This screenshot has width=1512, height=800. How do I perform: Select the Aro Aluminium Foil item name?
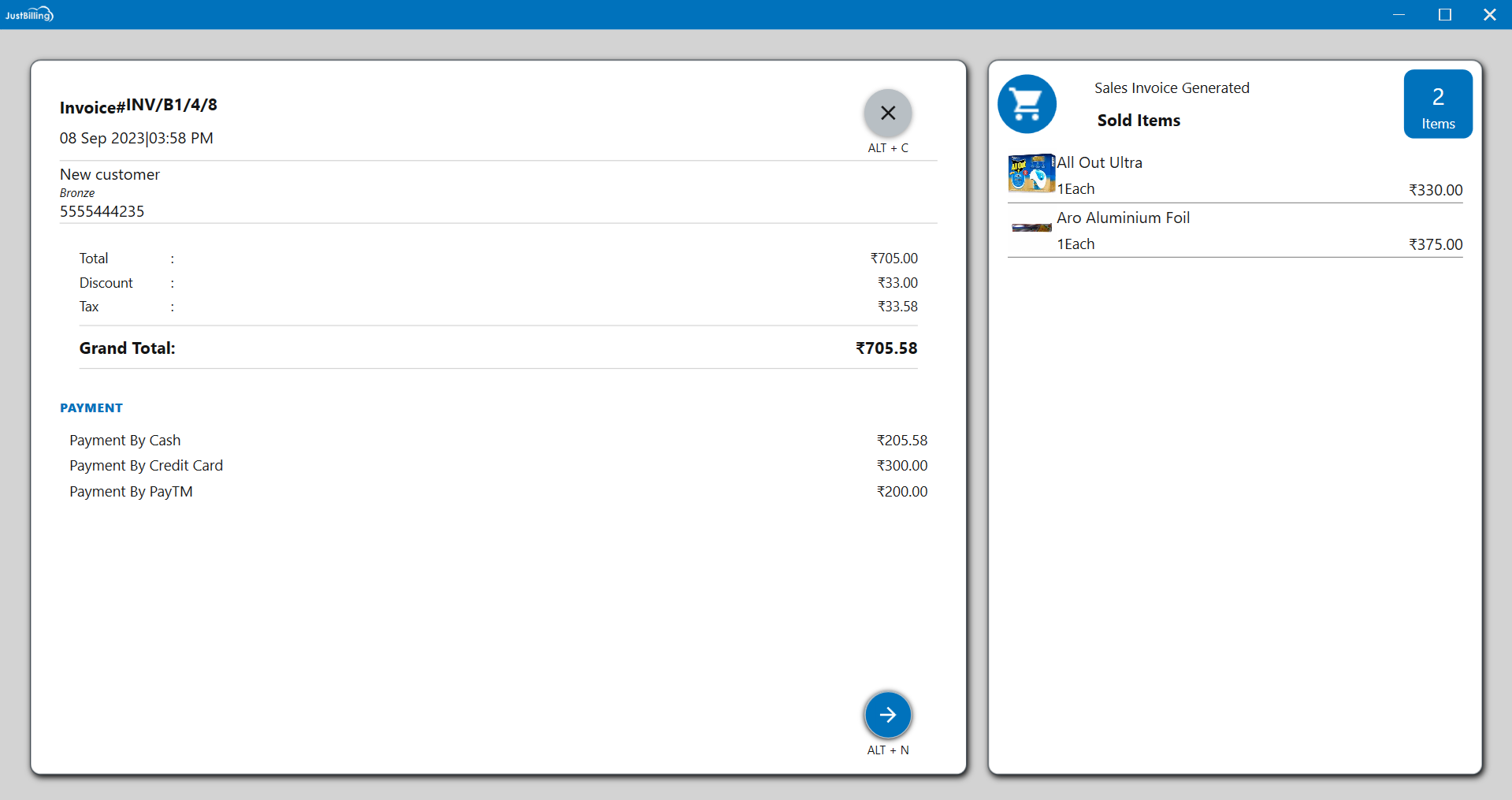point(1123,218)
